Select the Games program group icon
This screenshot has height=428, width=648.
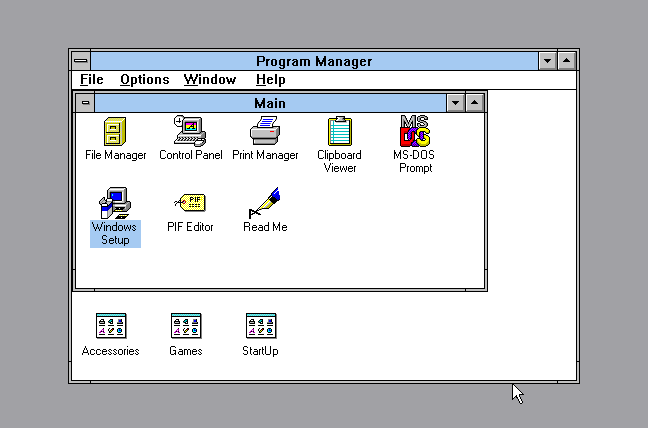186,326
